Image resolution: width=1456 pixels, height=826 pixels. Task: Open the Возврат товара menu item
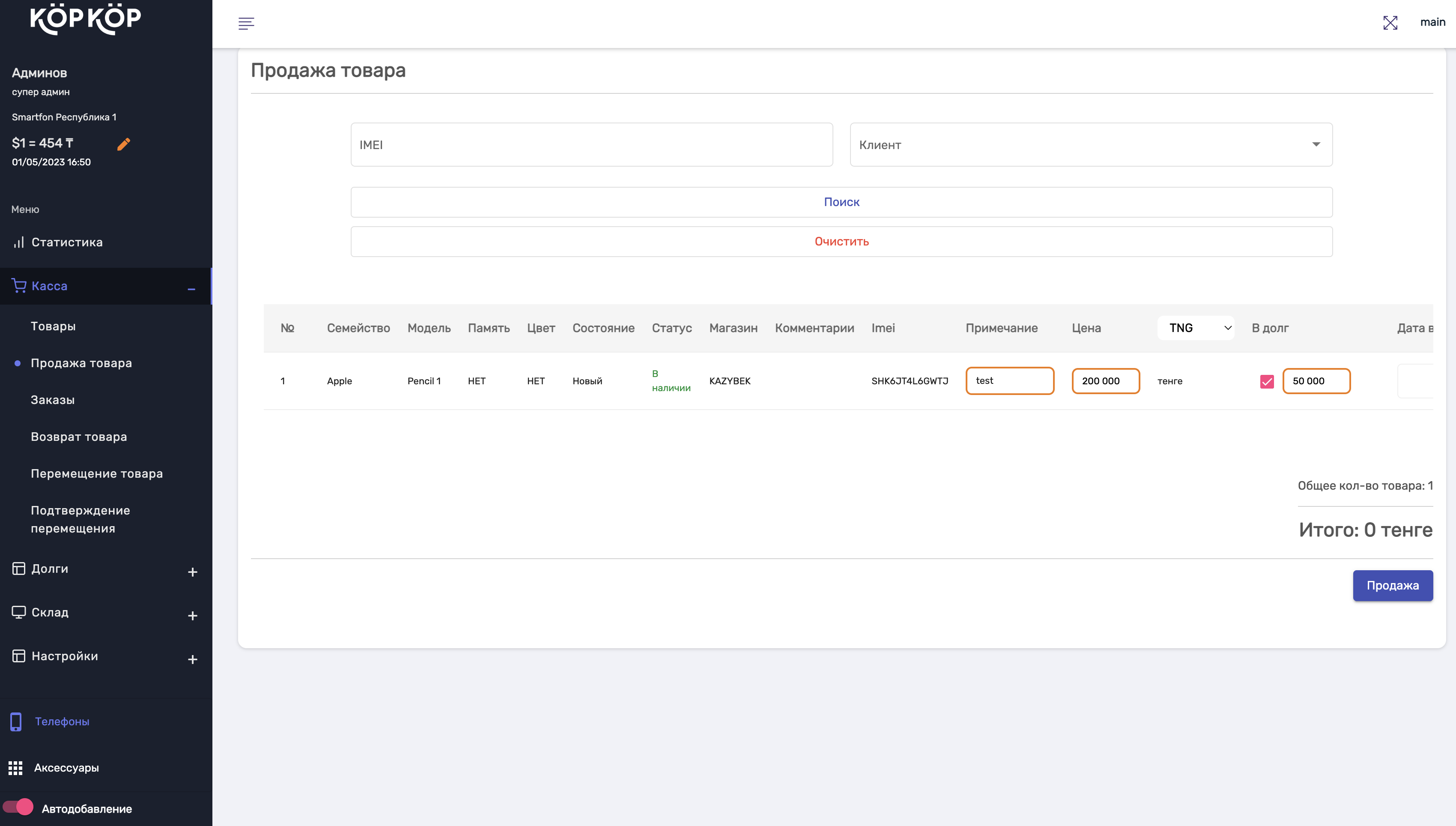pos(79,437)
